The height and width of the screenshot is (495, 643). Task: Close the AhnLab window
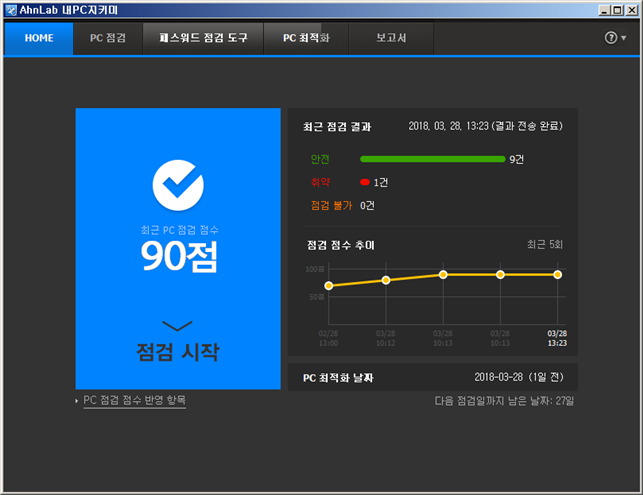pyautogui.click(x=632, y=10)
